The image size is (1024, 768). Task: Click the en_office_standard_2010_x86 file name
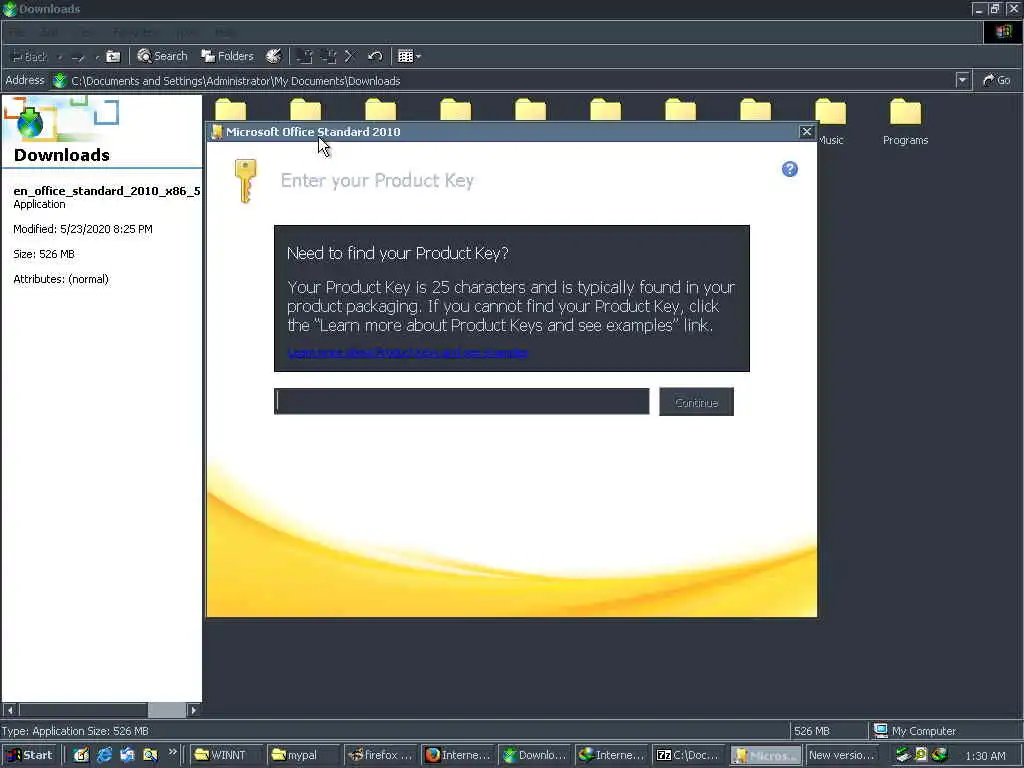coord(107,191)
